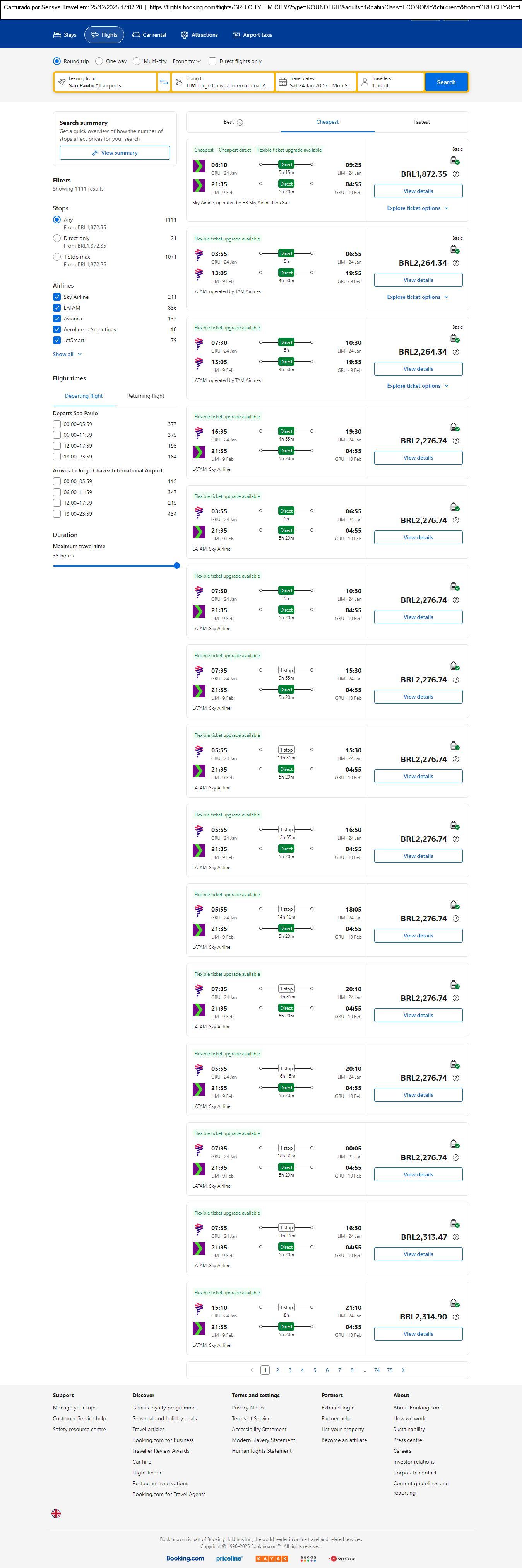Enable the Direct flights only checkbox
Screen dimensions: 522x1568
pos(212,61)
